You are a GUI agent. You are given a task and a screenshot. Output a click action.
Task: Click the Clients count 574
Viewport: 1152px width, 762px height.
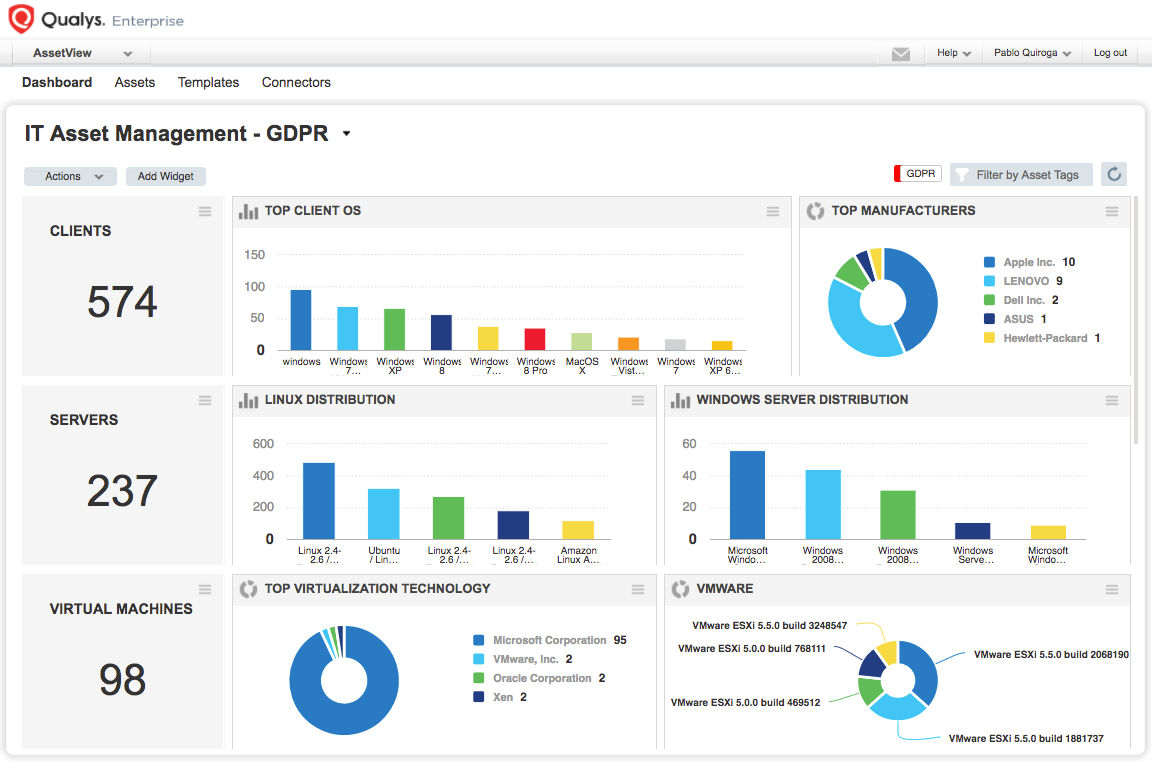pyautogui.click(x=122, y=302)
